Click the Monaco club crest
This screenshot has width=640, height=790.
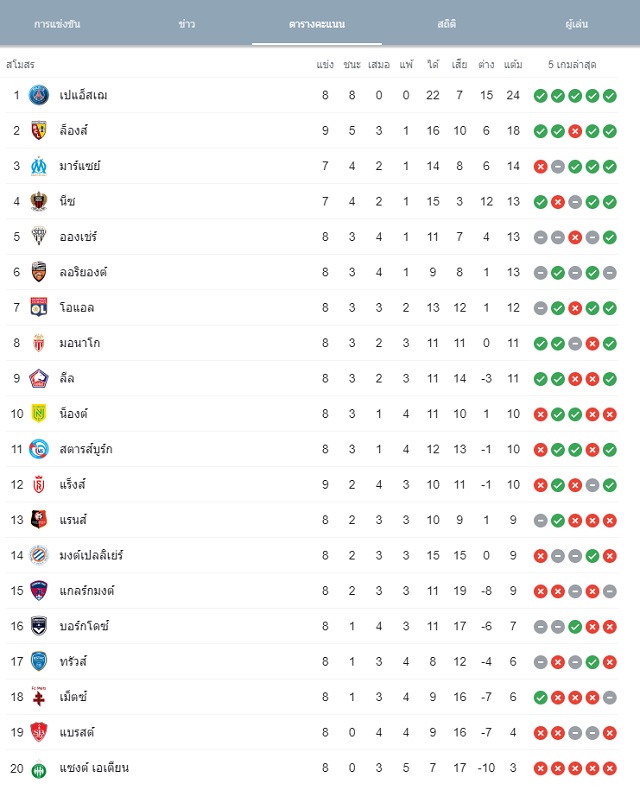point(39,343)
